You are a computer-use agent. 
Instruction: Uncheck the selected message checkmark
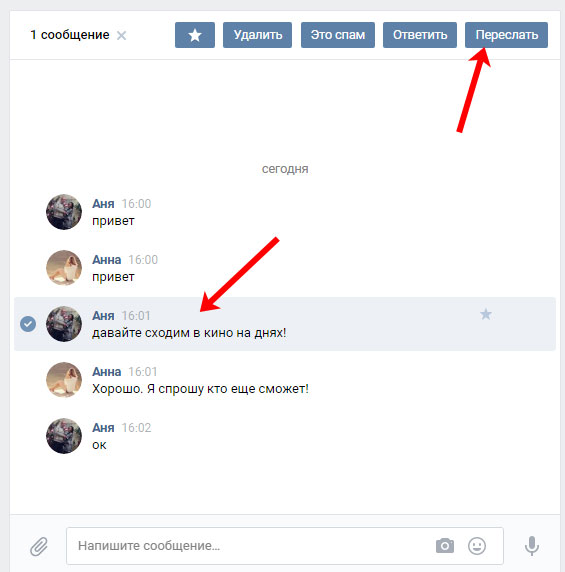[28, 324]
